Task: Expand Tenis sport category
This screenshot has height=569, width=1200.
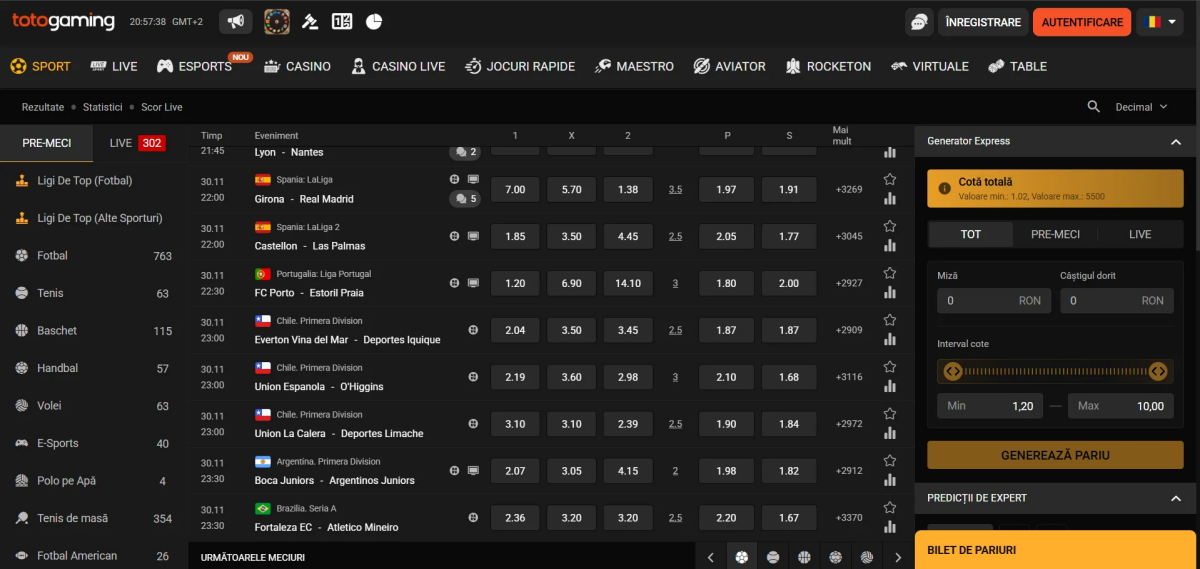Action: [94, 293]
